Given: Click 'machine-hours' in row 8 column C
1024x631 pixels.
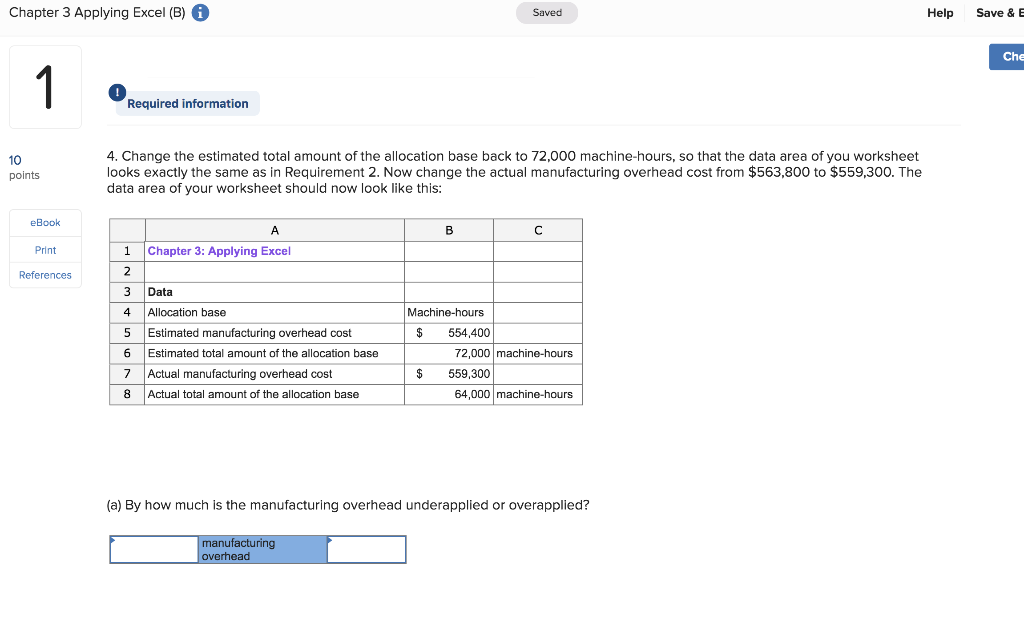Looking at the screenshot, I should 538,395.
